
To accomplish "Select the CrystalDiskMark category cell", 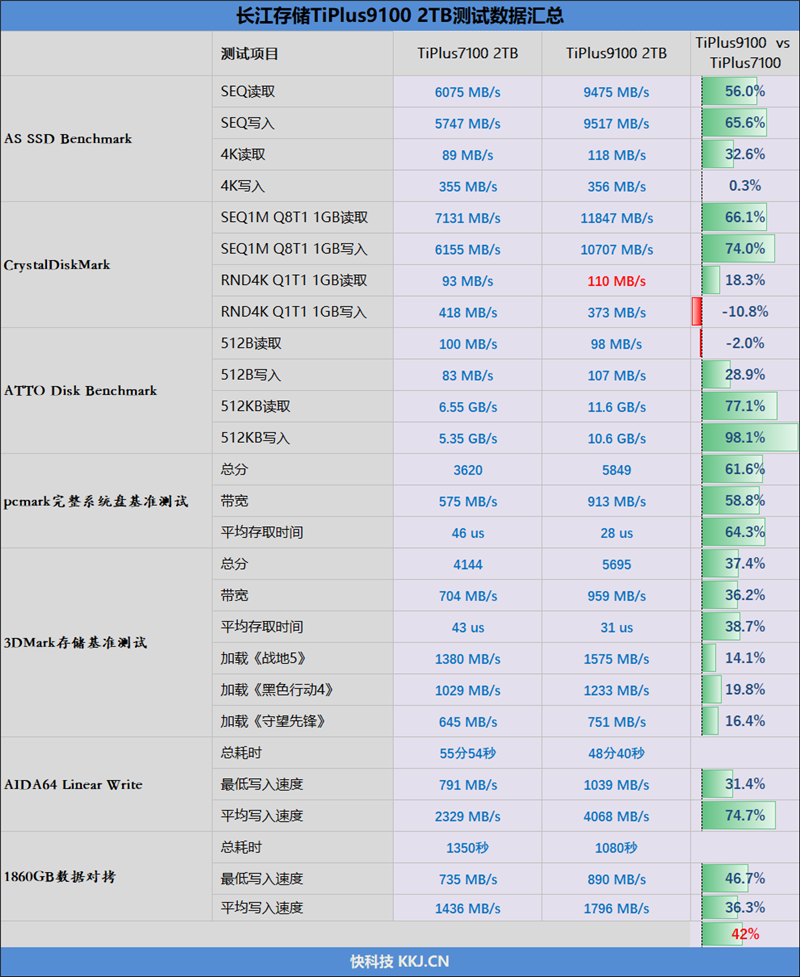I will pyautogui.click(x=57, y=265).
